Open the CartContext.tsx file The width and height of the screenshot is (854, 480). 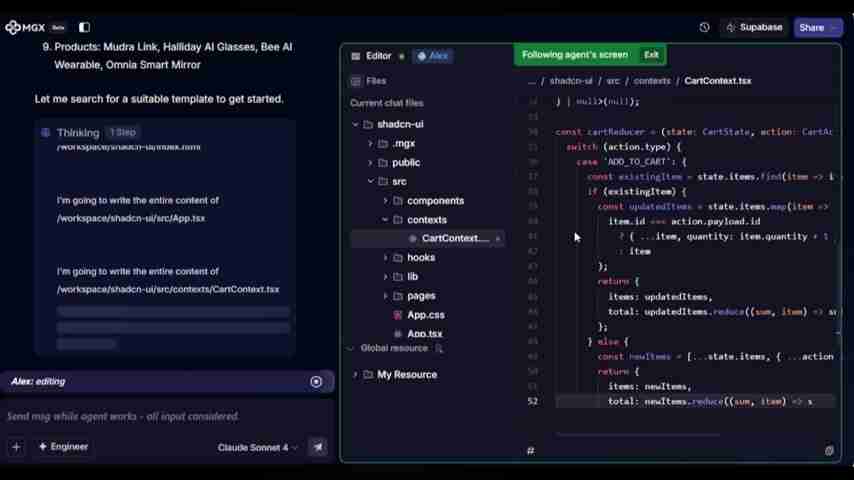click(428, 239)
